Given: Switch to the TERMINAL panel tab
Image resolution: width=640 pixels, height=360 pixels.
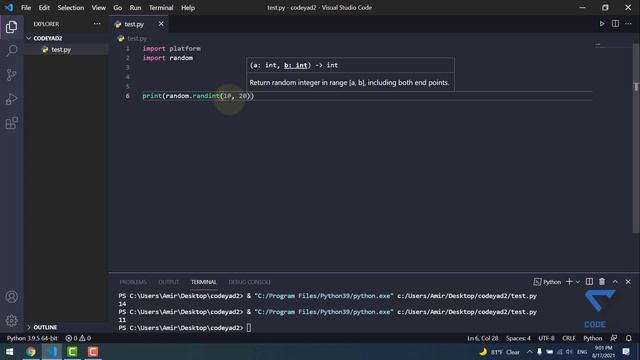Looking at the screenshot, I should [204, 282].
